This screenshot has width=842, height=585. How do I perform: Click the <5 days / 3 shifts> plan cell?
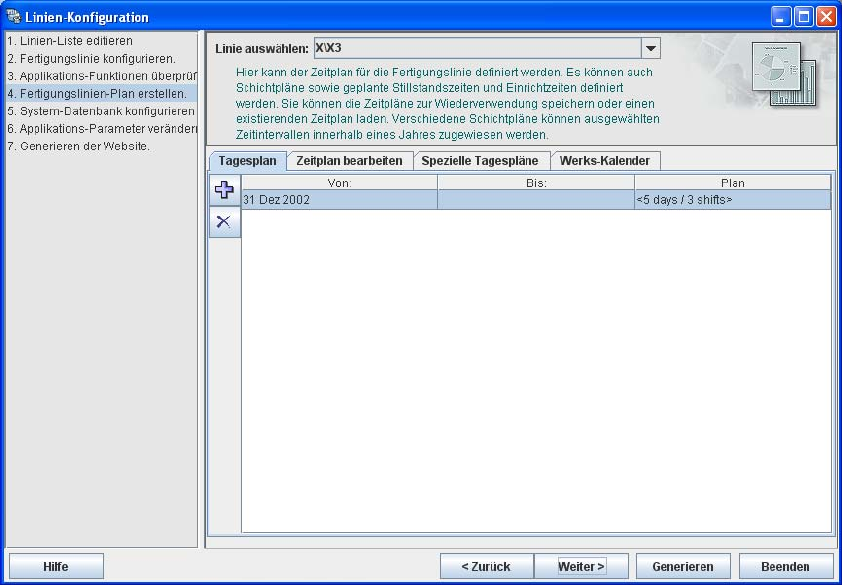[x=732, y=200]
